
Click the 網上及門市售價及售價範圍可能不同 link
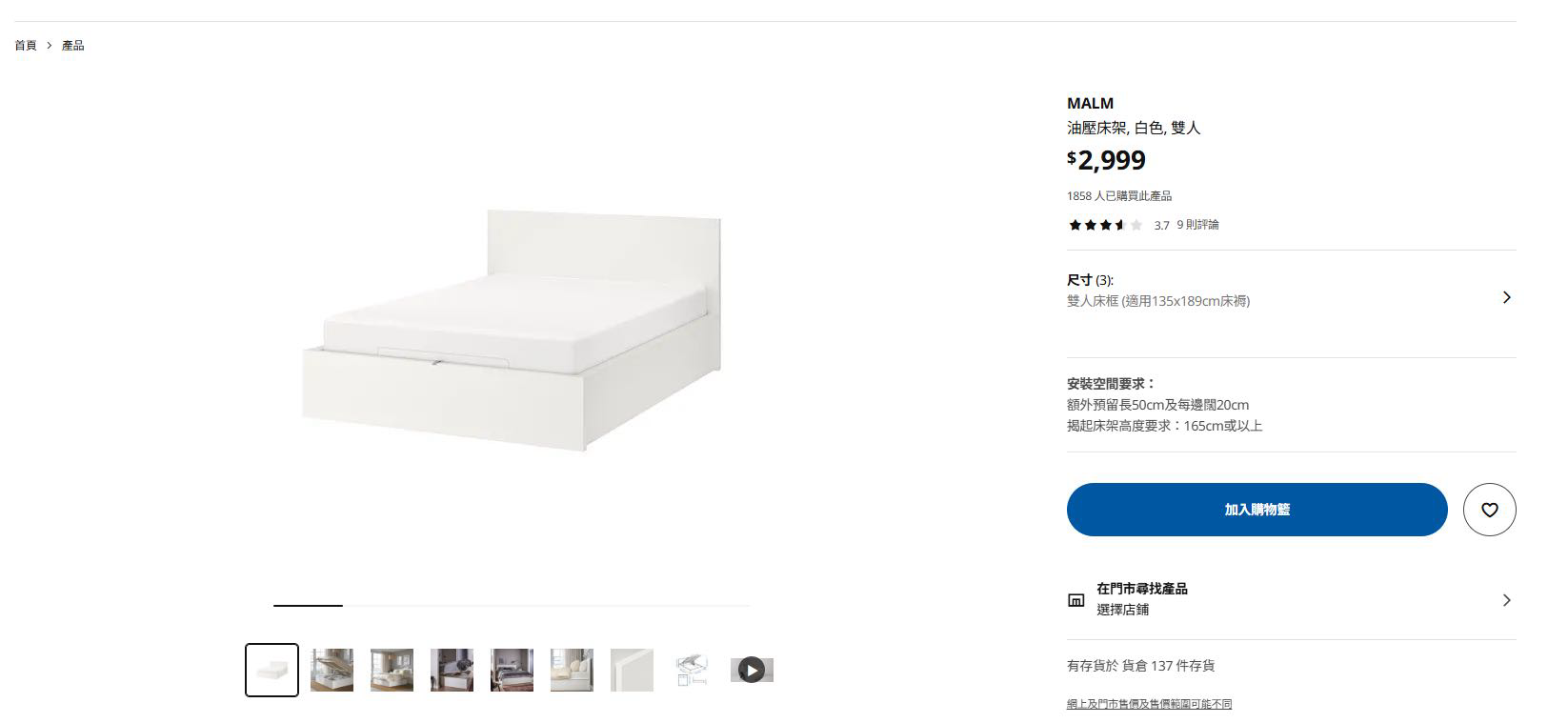click(1149, 704)
